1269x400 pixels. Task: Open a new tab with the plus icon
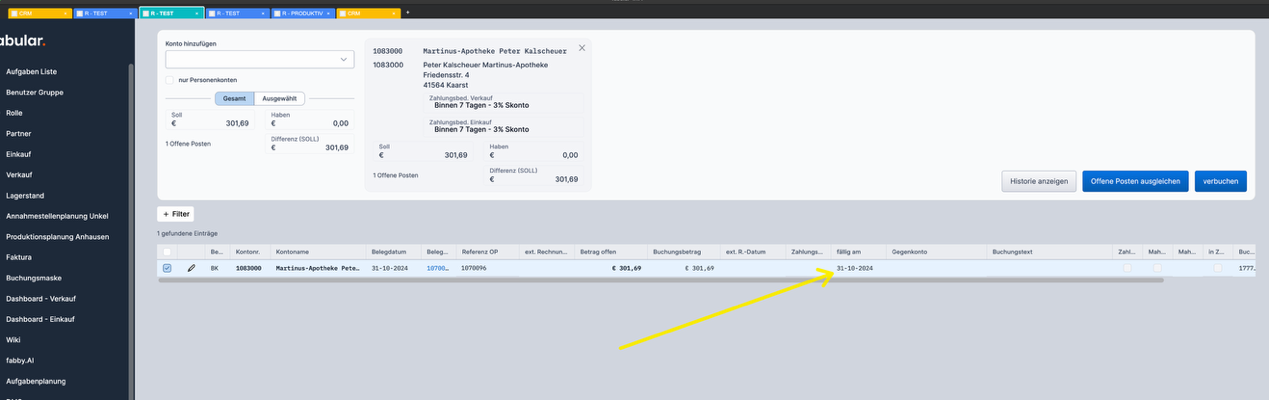point(407,13)
